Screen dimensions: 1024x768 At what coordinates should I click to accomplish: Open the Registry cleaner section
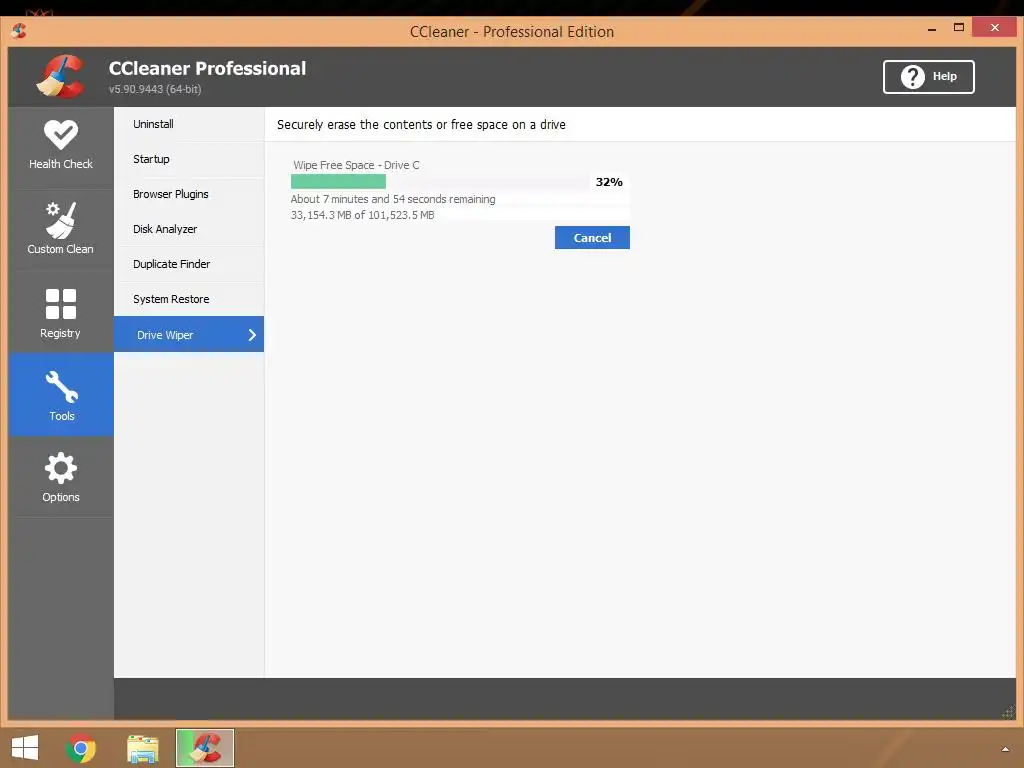tap(61, 313)
